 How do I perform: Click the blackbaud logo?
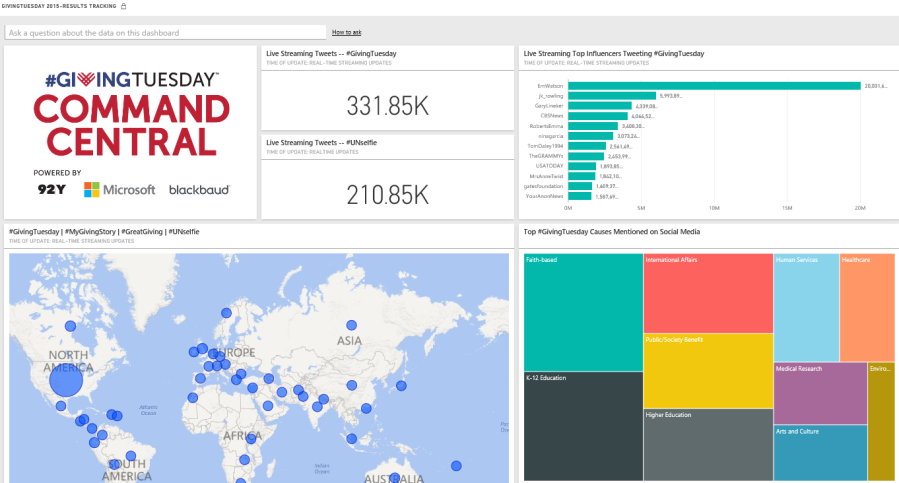[199, 189]
